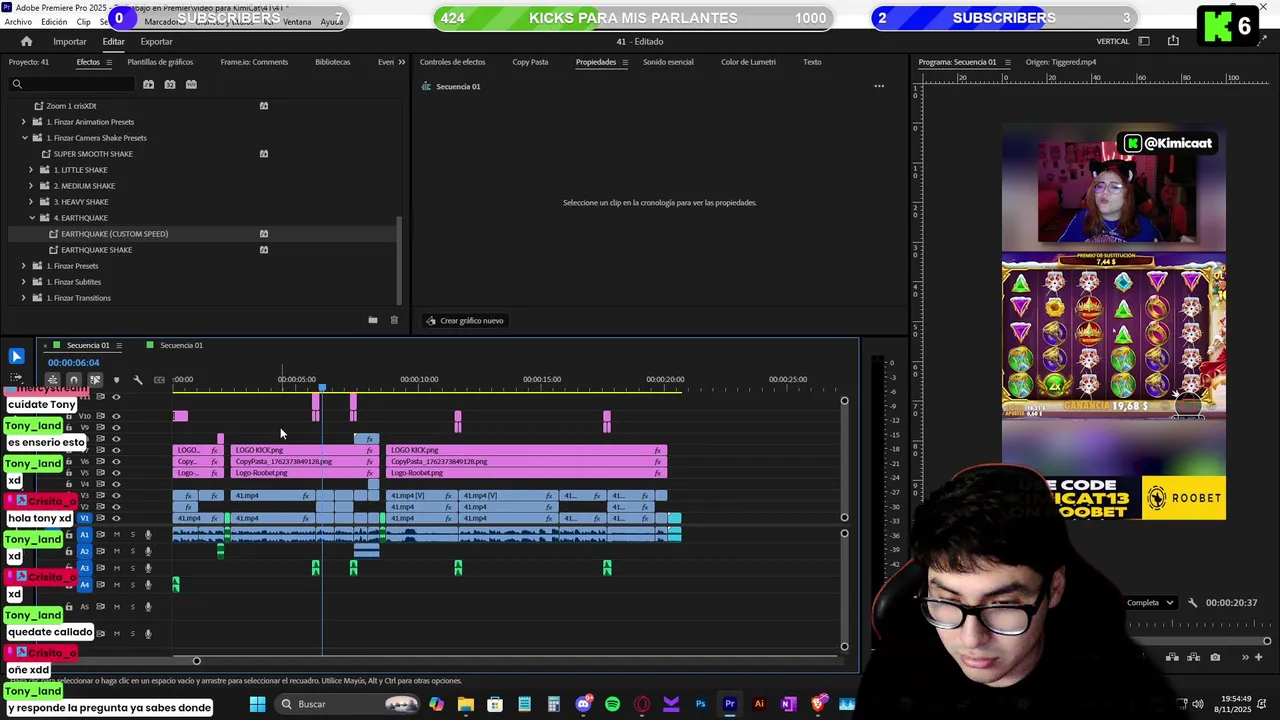Toggle Linked Selection in timeline toolbar
The width and height of the screenshot is (1280, 720).
click(x=95, y=380)
